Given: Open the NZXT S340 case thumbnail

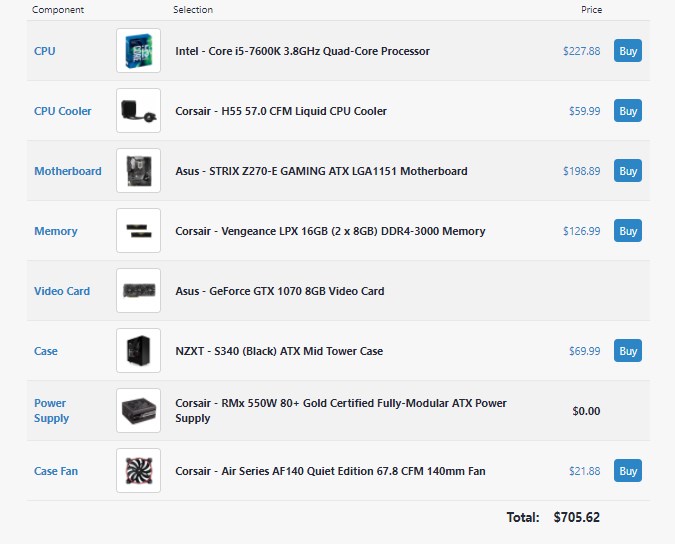Looking at the screenshot, I should [138, 351].
